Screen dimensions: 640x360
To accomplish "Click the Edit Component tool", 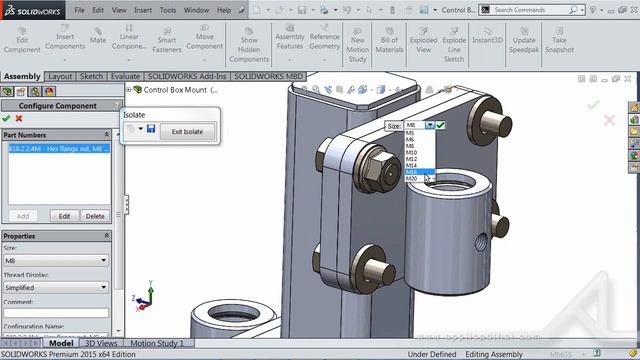I will click(22, 40).
